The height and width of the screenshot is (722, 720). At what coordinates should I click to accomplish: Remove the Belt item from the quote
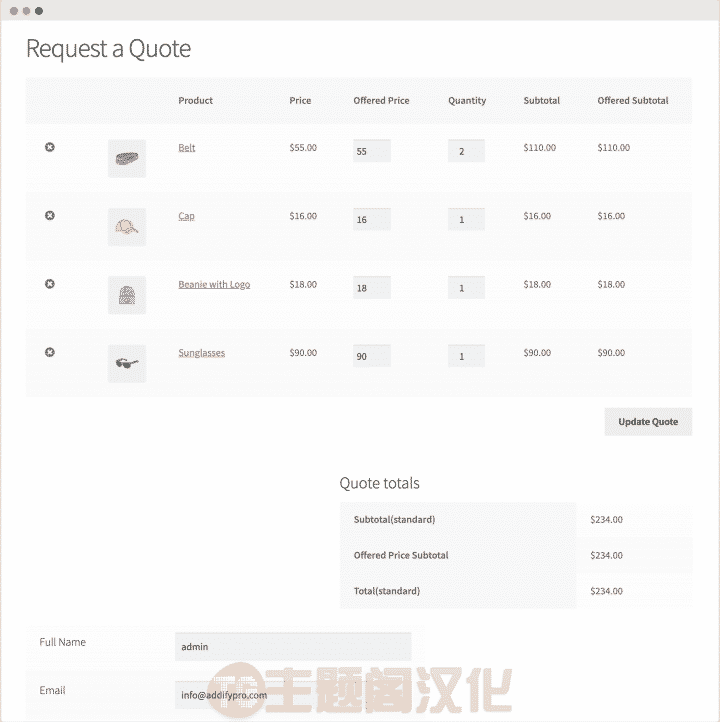(x=50, y=147)
